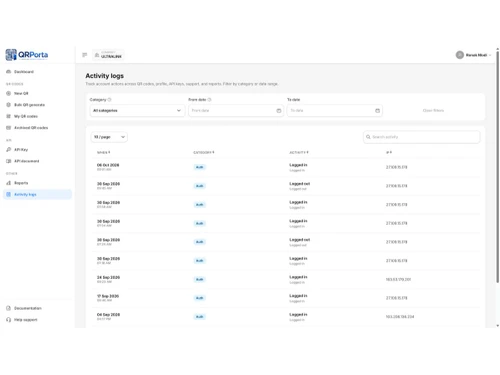Click info icon next to Category label
Viewport: 500px width, 375px height.
[x=109, y=100]
